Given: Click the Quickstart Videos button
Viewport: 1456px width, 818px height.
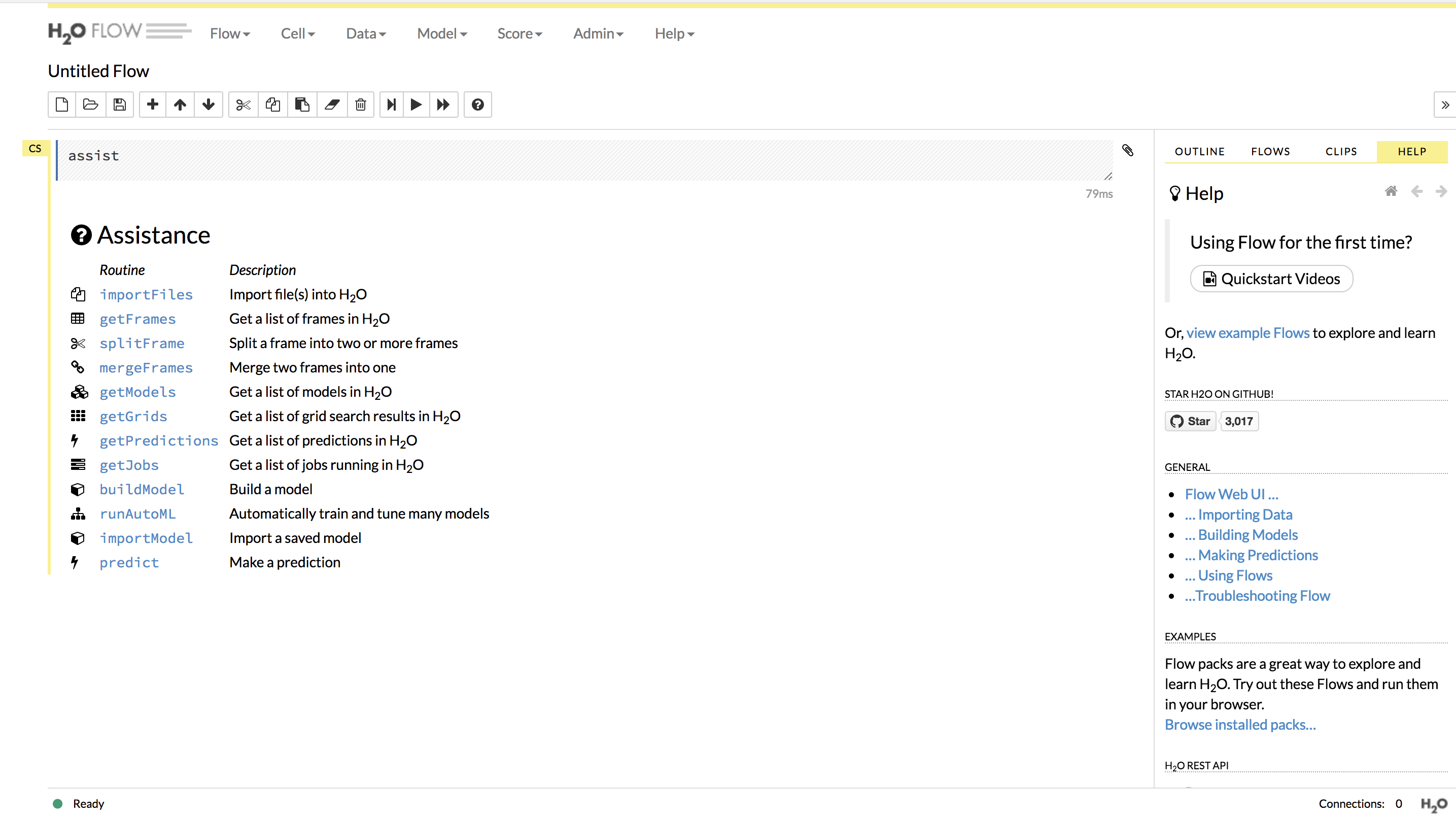Looking at the screenshot, I should pos(1271,279).
